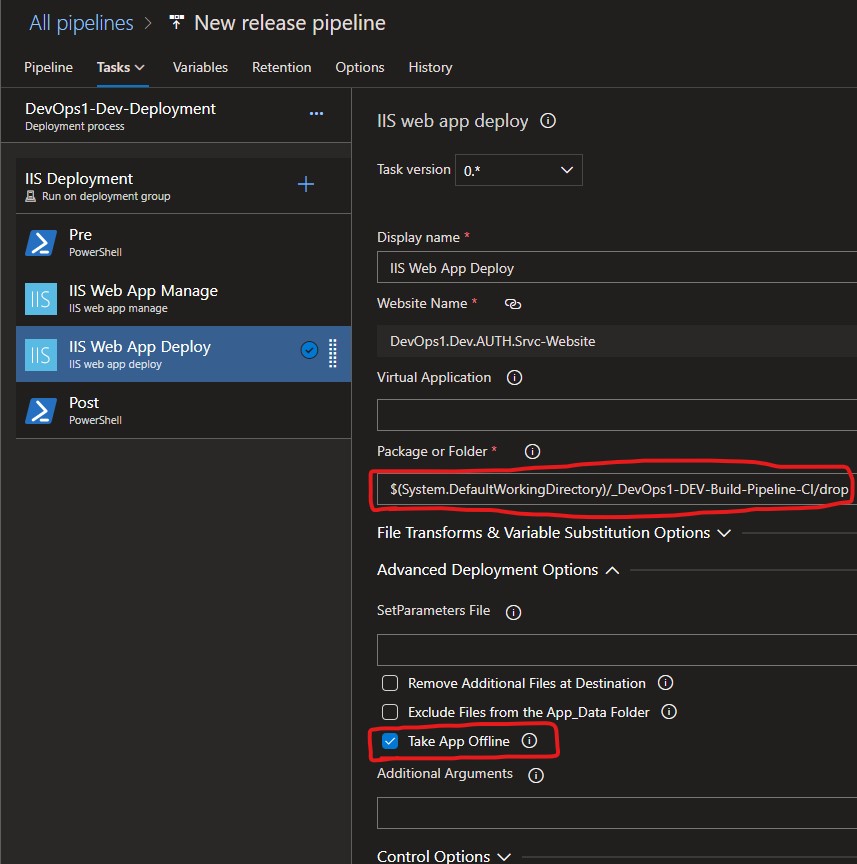
Task: Click the IIS Web App Deploy drag handle
Action: point(333,353)
